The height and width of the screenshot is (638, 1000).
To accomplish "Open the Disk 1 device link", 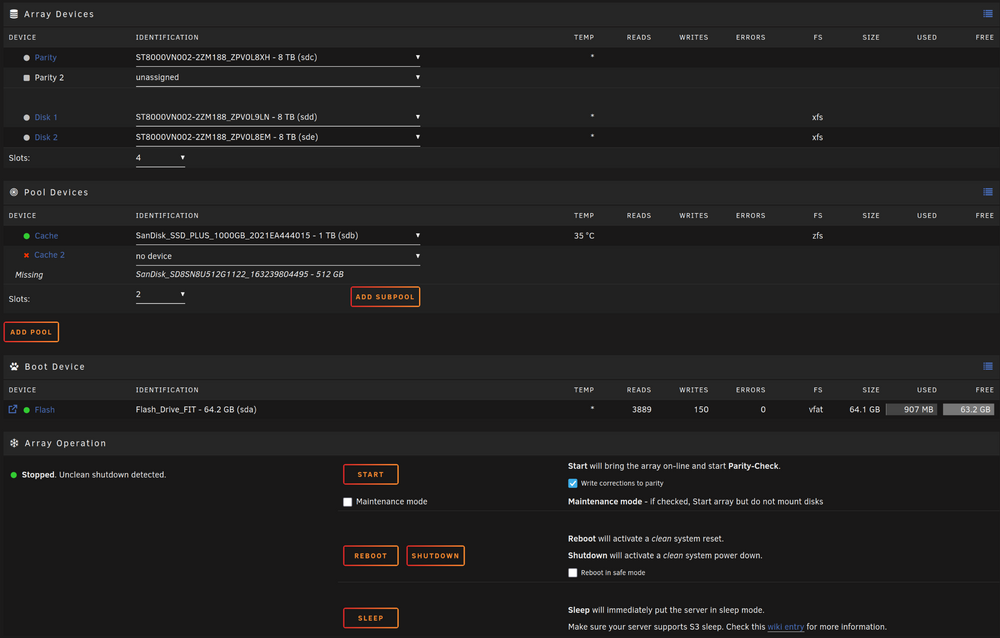I will [46, 117].
